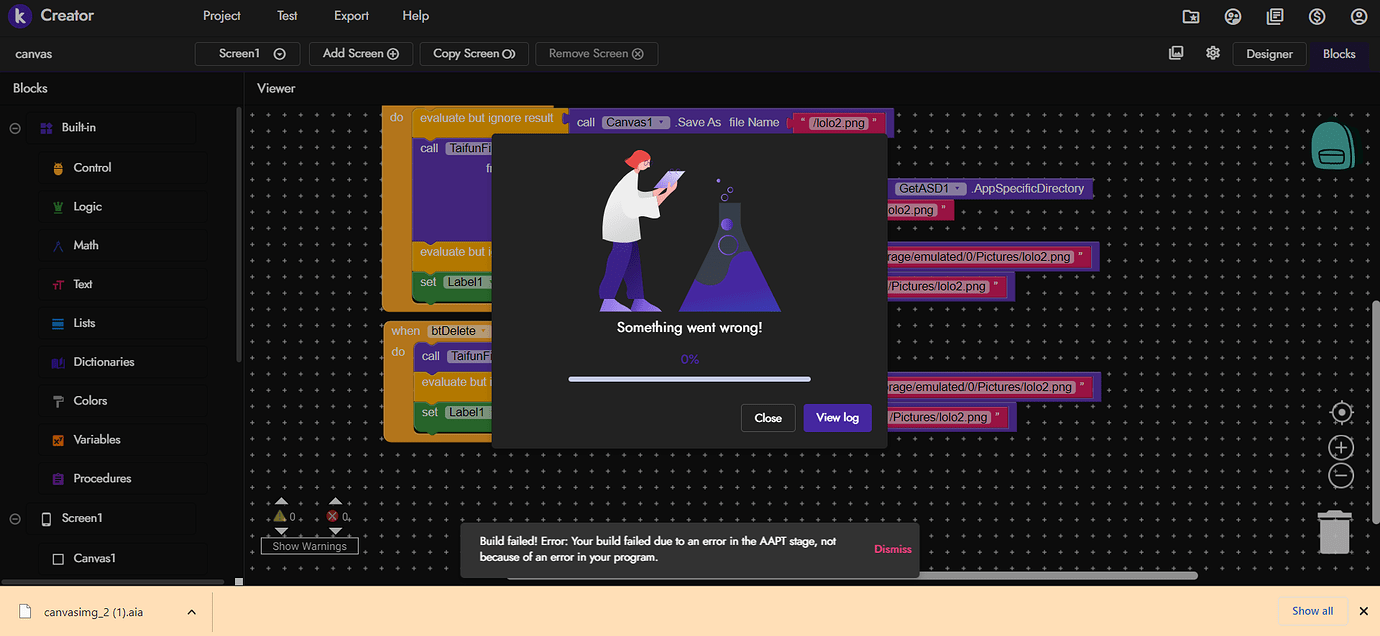Viewport: 1380px width, 636px height.
Task: Collapse the Screen1 component tree
Action: click(16, 518)
